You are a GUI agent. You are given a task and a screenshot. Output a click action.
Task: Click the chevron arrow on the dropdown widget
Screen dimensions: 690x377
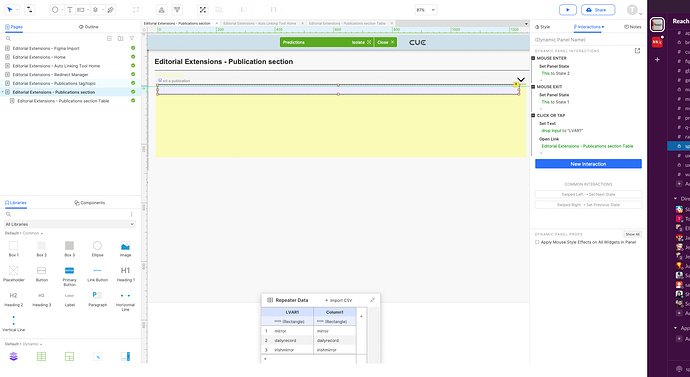[x=521, y=80]
